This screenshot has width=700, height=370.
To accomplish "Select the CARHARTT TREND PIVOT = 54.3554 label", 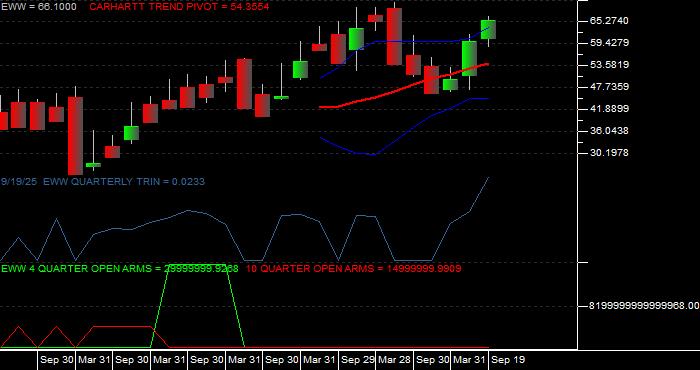I will pyautogui.click(x=179, y=7).
